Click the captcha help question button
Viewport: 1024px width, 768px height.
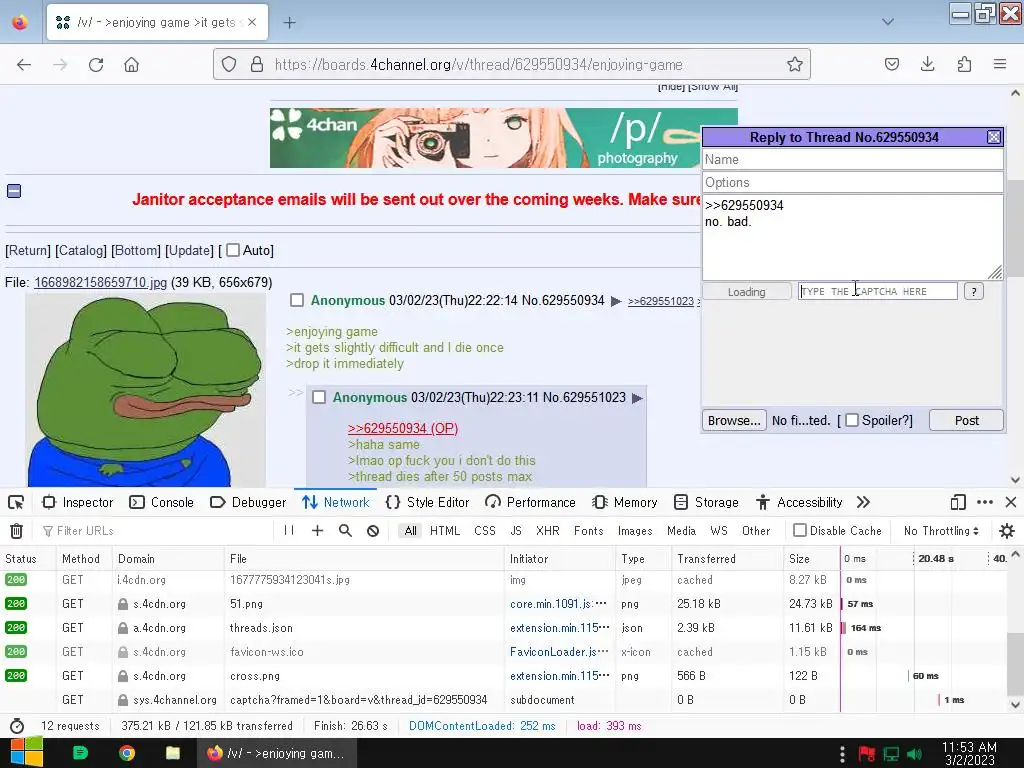point(973,291)
